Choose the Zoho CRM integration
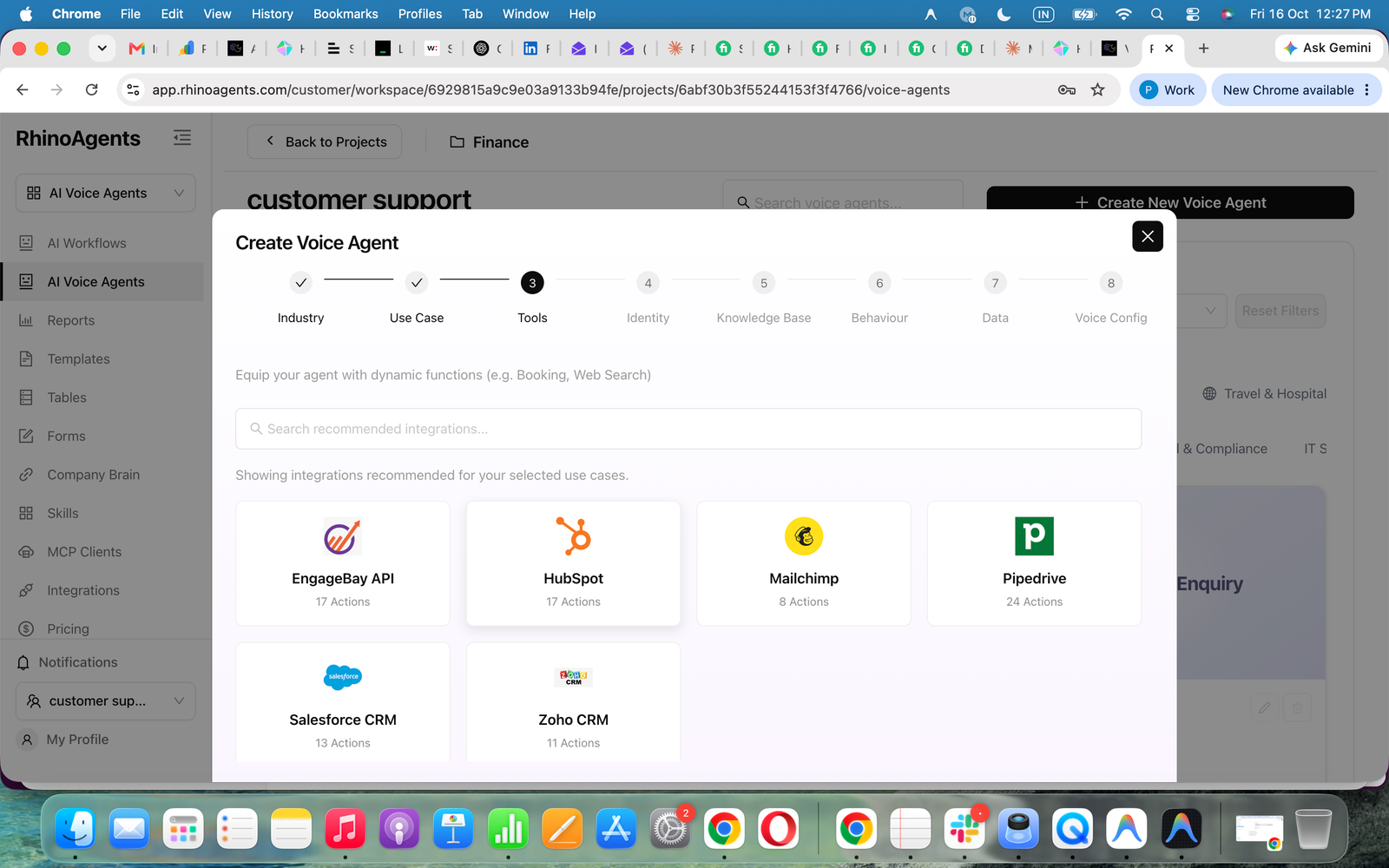Screen dimensions: 1389x868 573,703
